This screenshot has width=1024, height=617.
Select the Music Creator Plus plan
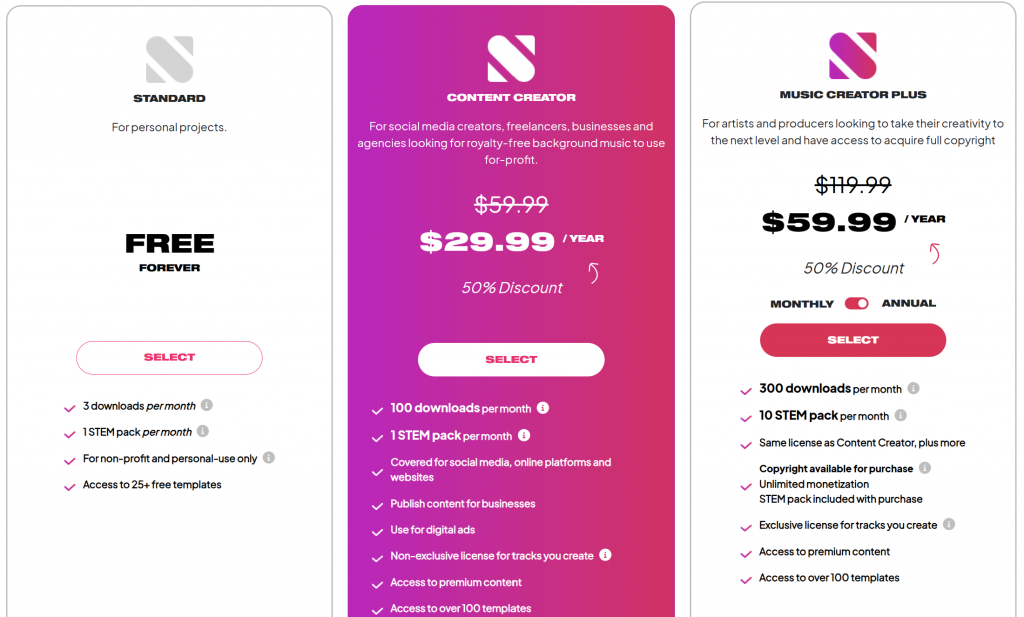click(853, 340)
